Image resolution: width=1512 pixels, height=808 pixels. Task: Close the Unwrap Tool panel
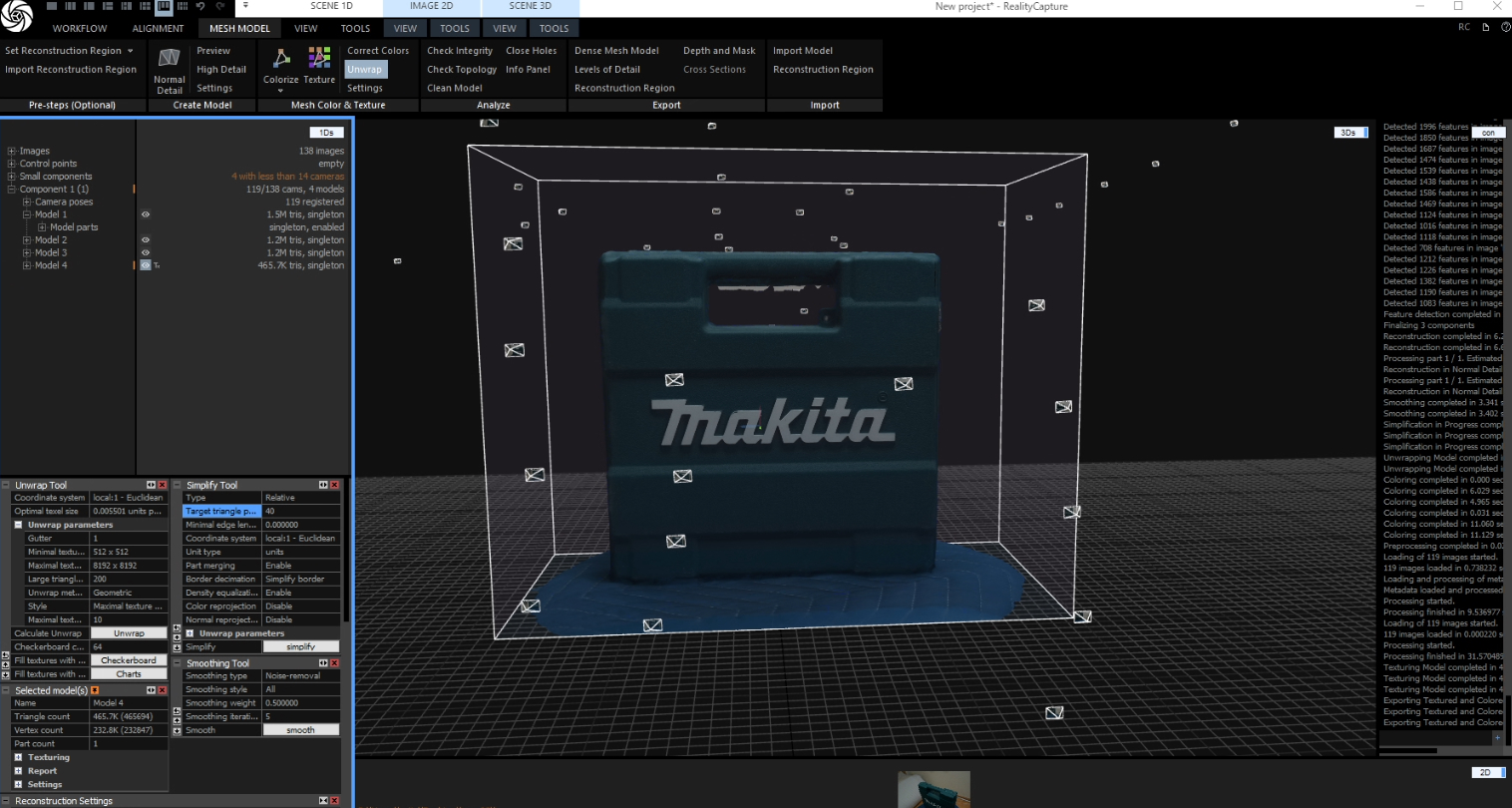163,485
